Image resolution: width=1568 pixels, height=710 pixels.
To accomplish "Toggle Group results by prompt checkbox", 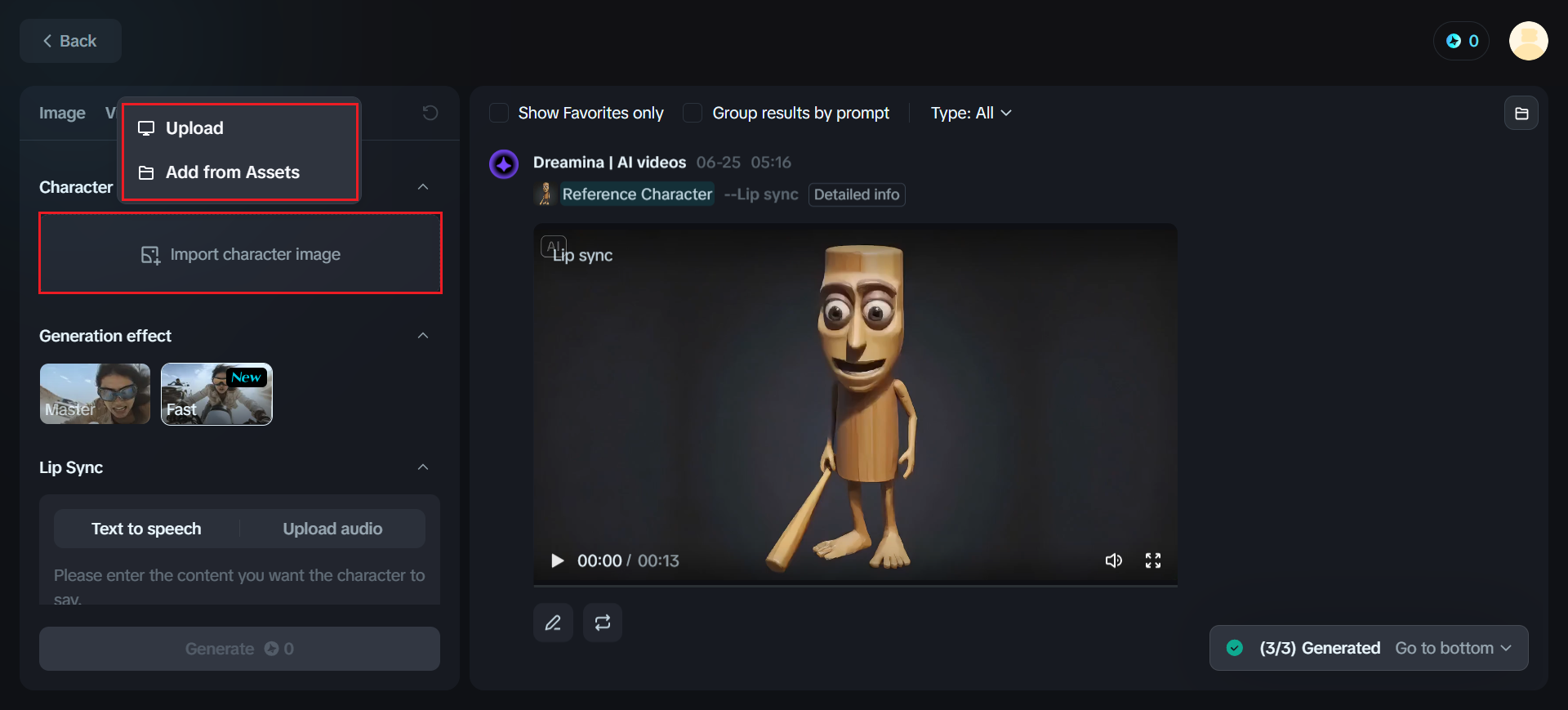I will click(x=693, y=113).
